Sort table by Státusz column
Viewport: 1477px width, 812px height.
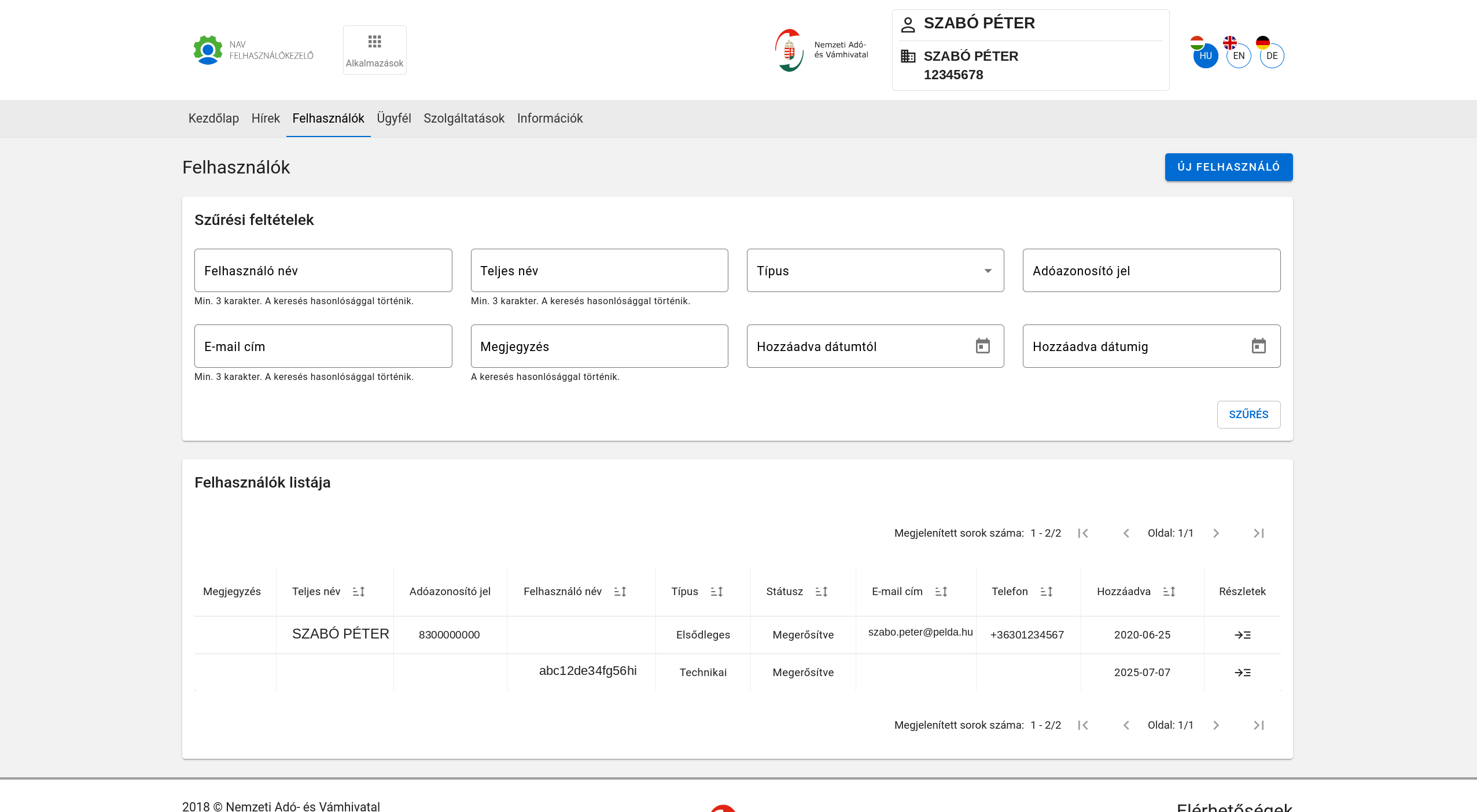coord(822,592)
